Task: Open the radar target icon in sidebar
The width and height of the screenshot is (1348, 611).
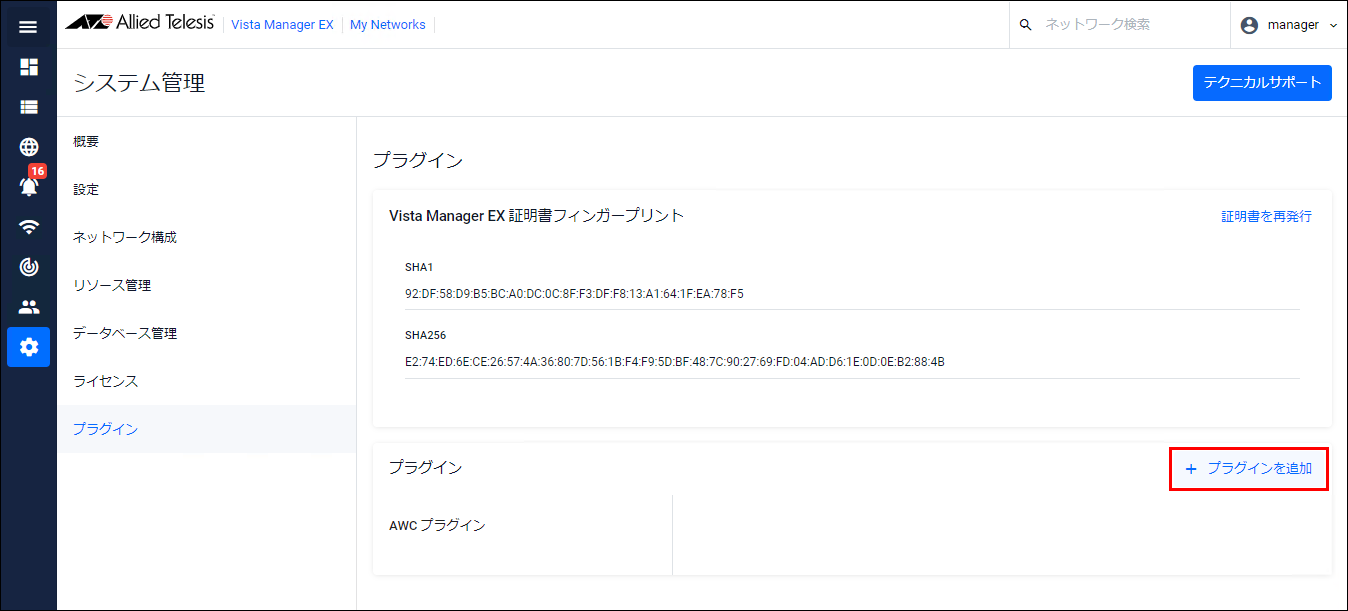Action: tap(28, 267)
